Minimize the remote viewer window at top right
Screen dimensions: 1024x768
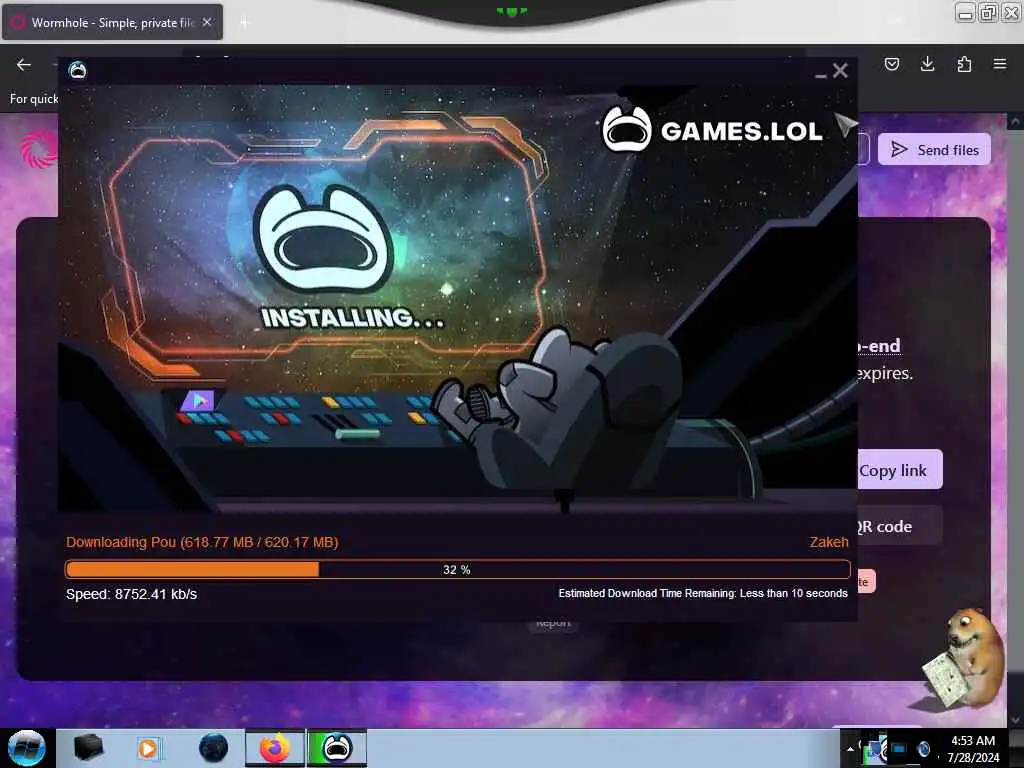tap(965, 12)
